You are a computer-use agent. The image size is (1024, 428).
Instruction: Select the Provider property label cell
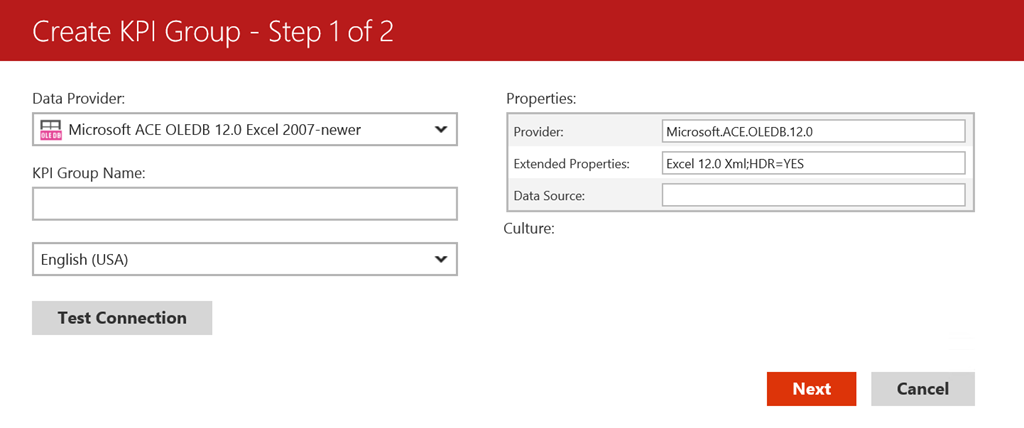[582, 132]
